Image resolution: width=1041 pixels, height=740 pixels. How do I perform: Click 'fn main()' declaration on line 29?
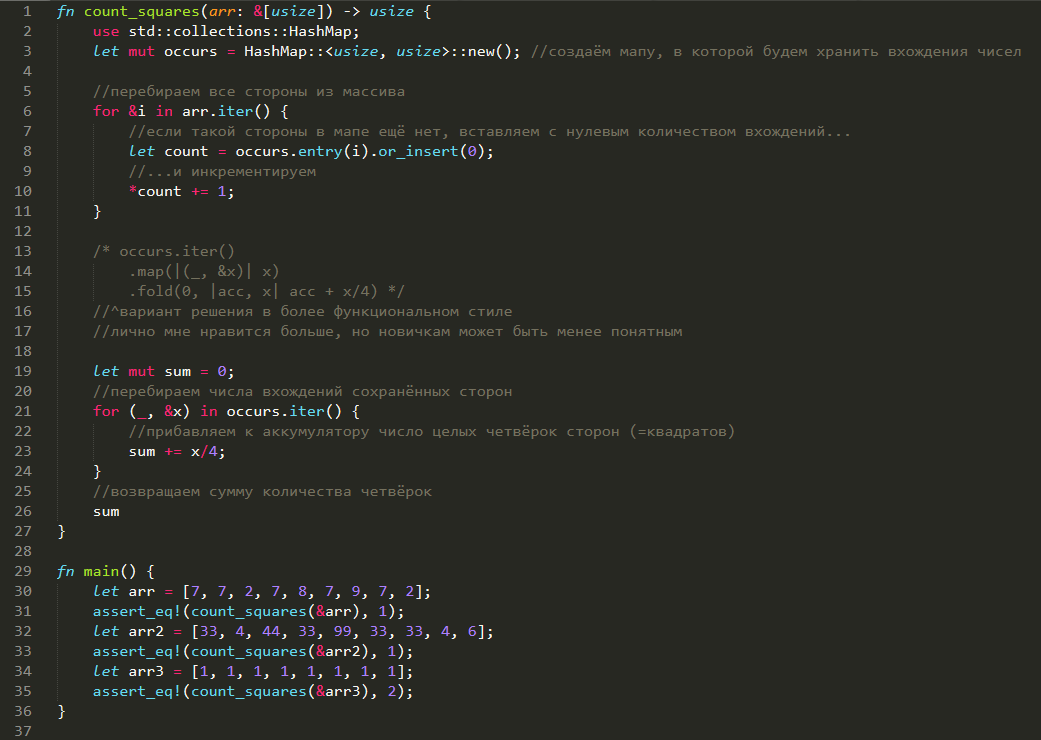point(105,571)
